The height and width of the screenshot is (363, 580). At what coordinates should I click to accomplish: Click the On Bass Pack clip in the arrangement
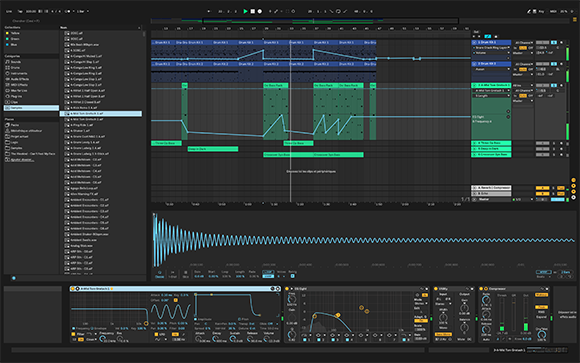click(x=276, y=85)
